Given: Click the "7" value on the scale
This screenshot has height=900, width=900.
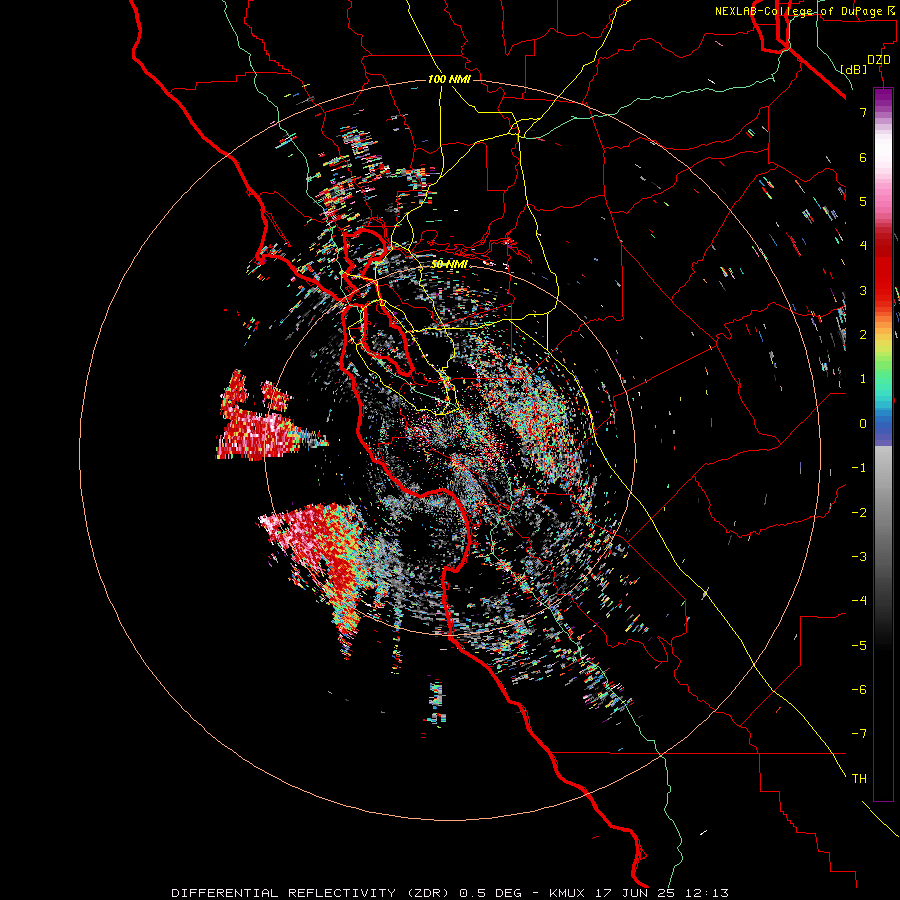Looking at the screenshot, I should point(863,112).
